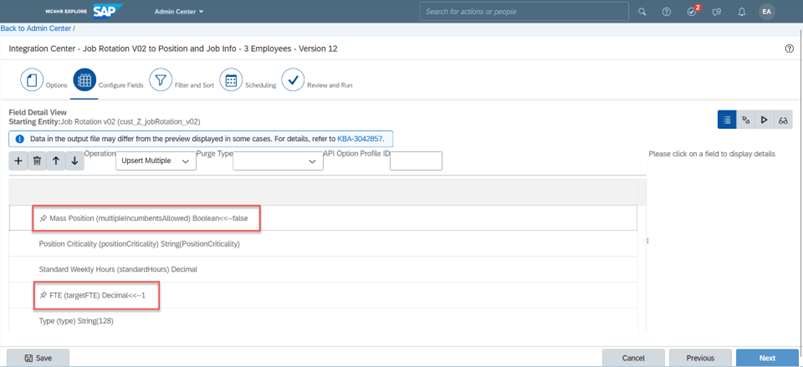Go Back to Admin Center link
This screenshot has height=367, width=803.
click(x=36, y=29)
